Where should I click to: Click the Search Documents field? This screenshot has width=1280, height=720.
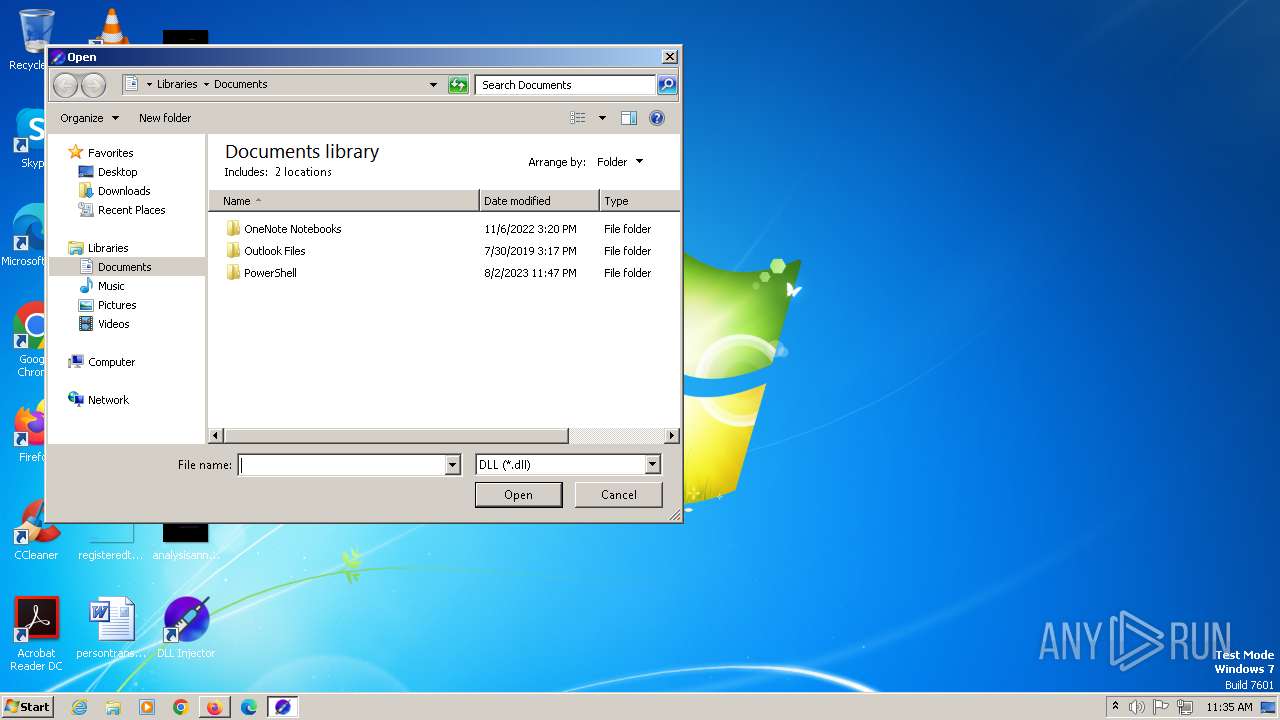pyautogui.click(x=565, y=85)
